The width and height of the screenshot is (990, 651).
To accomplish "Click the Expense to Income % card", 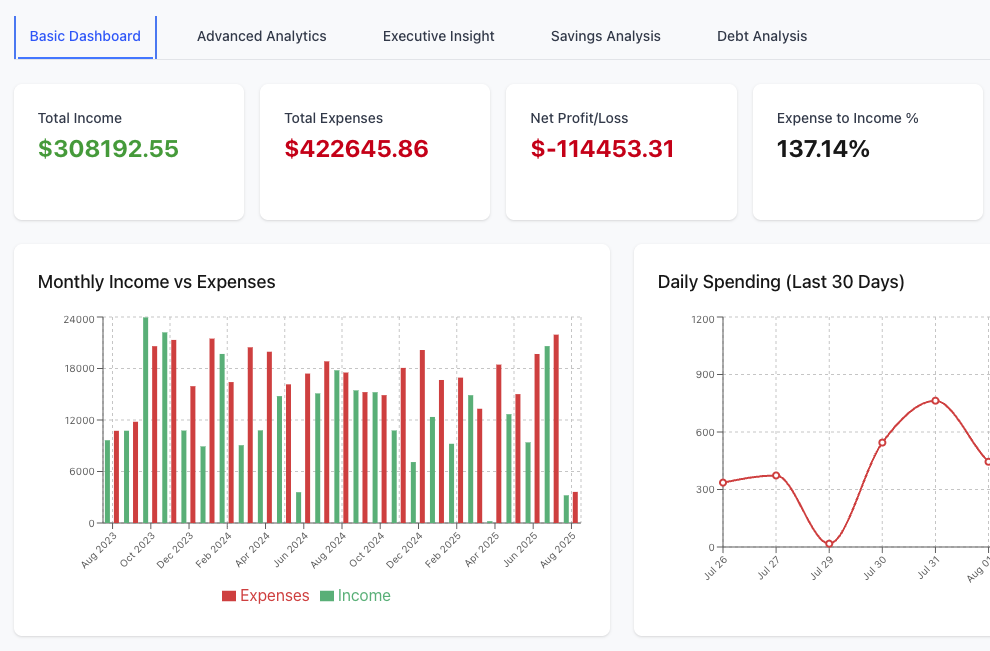I will coord(868,151).
